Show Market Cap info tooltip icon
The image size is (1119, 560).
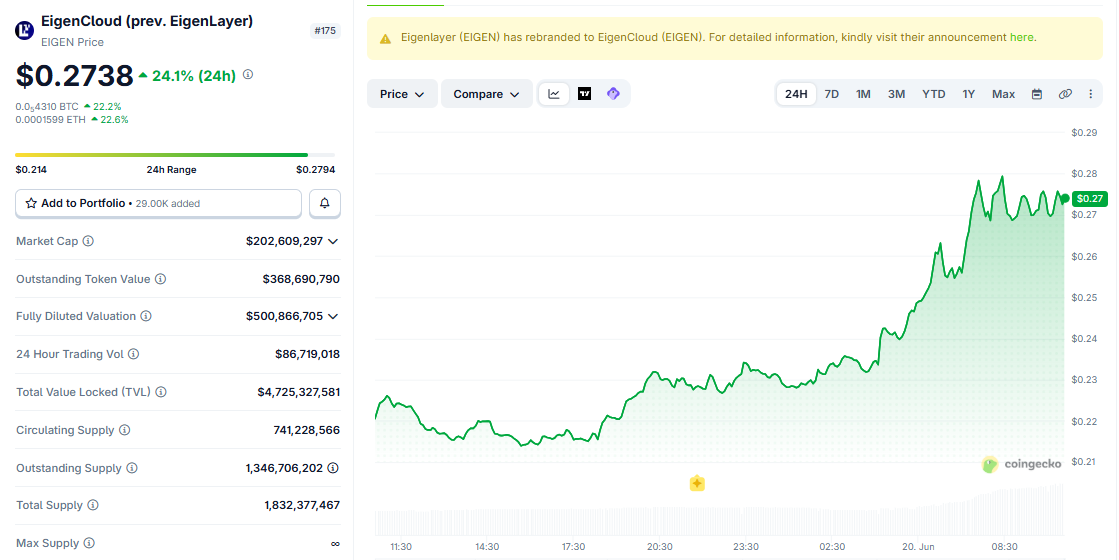pos(88,241)
